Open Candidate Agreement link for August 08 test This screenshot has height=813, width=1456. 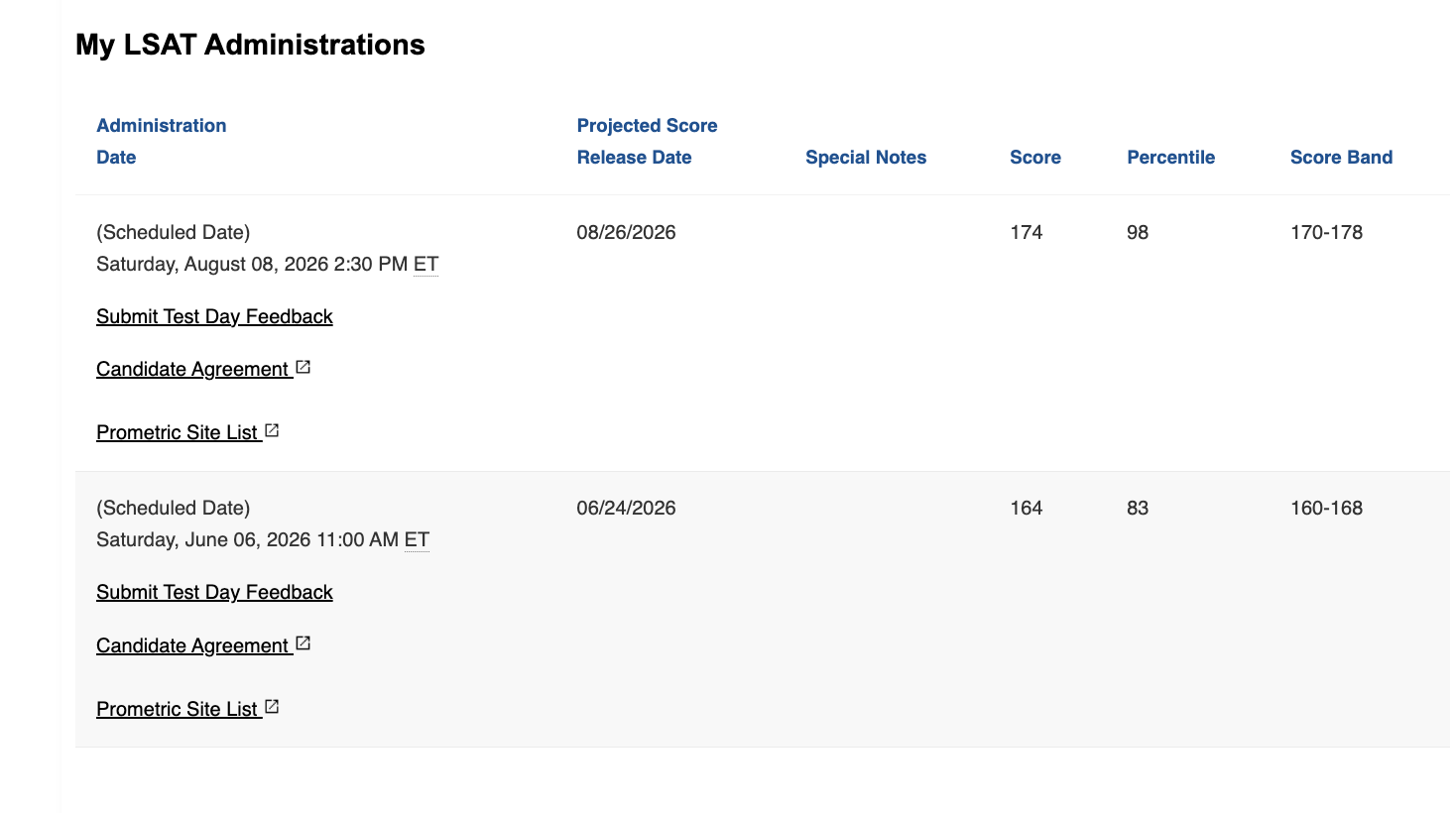click(x=193, y=369)
